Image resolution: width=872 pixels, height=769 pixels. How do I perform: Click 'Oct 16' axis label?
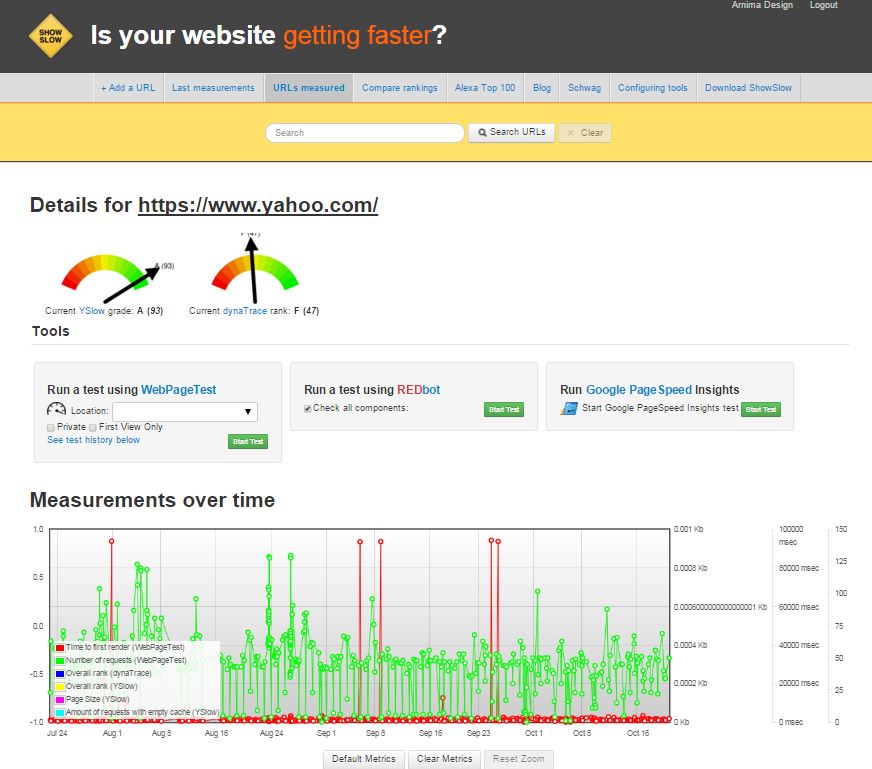638,733
